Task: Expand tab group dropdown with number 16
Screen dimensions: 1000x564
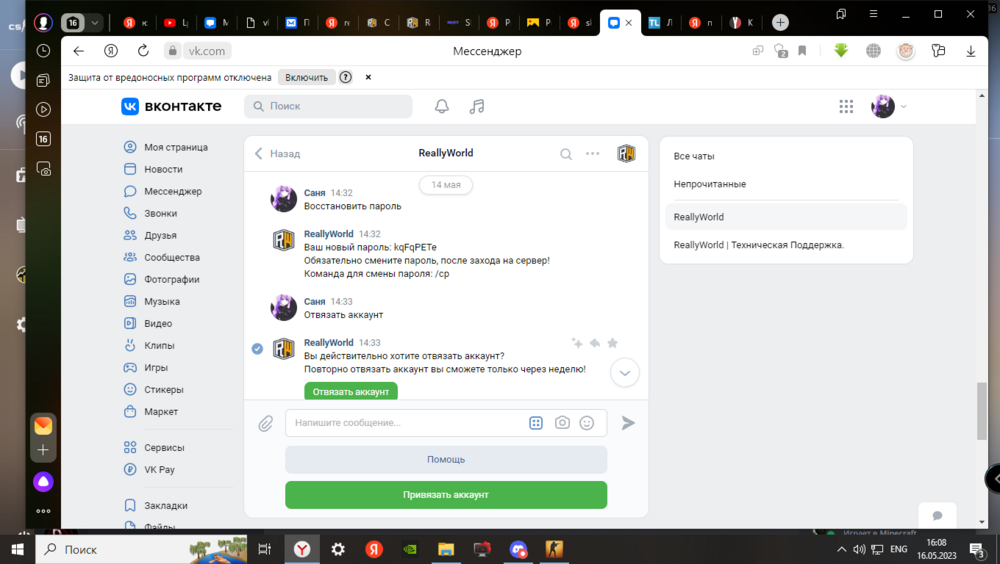Action: tap(94, 23)
